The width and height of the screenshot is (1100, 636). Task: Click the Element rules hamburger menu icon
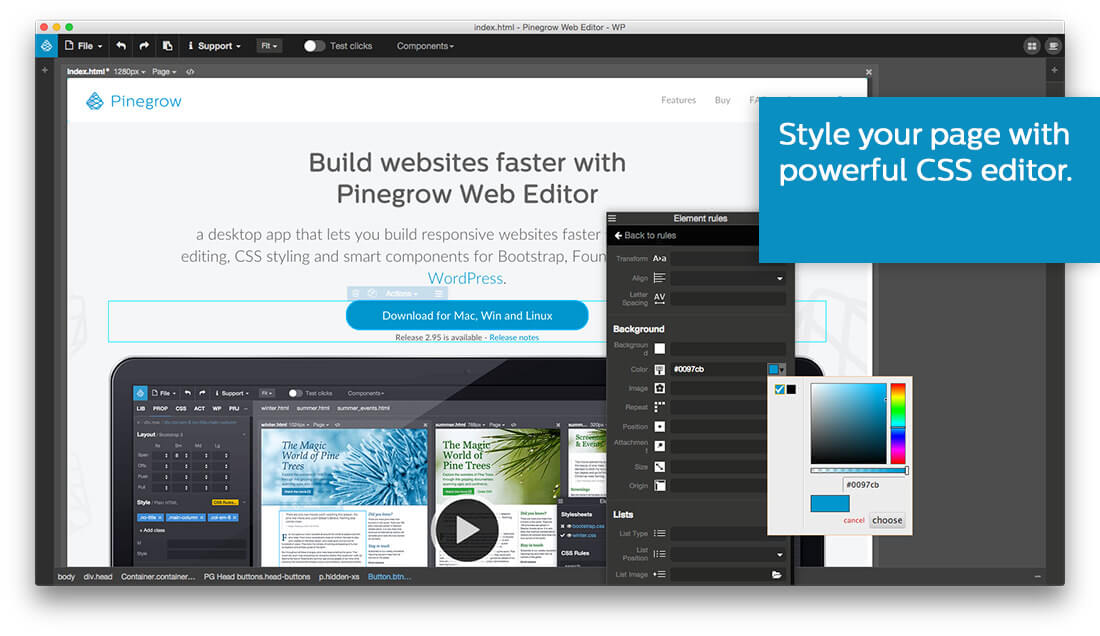click(612, 218)
